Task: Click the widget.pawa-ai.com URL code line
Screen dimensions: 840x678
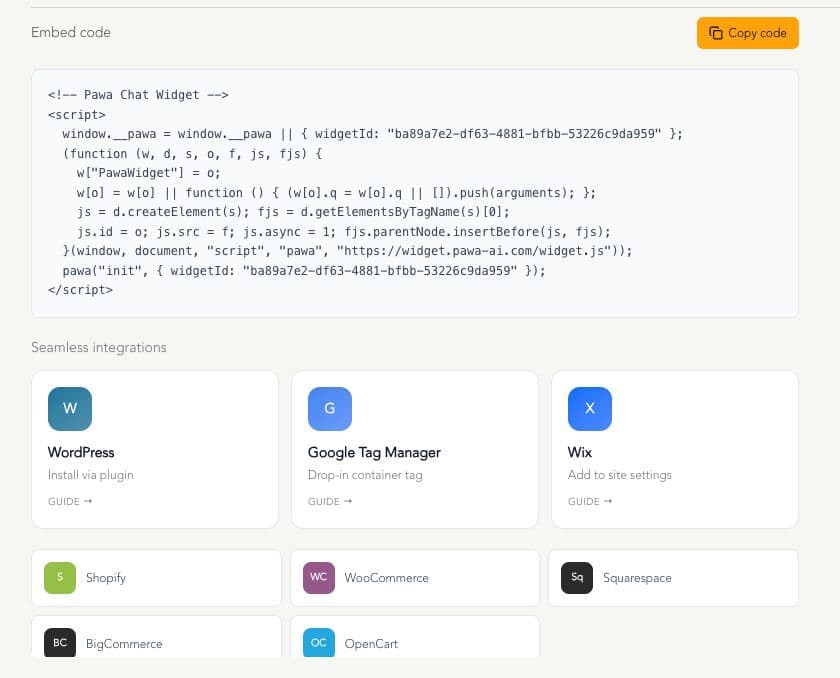Action: [x=347, y=251]
